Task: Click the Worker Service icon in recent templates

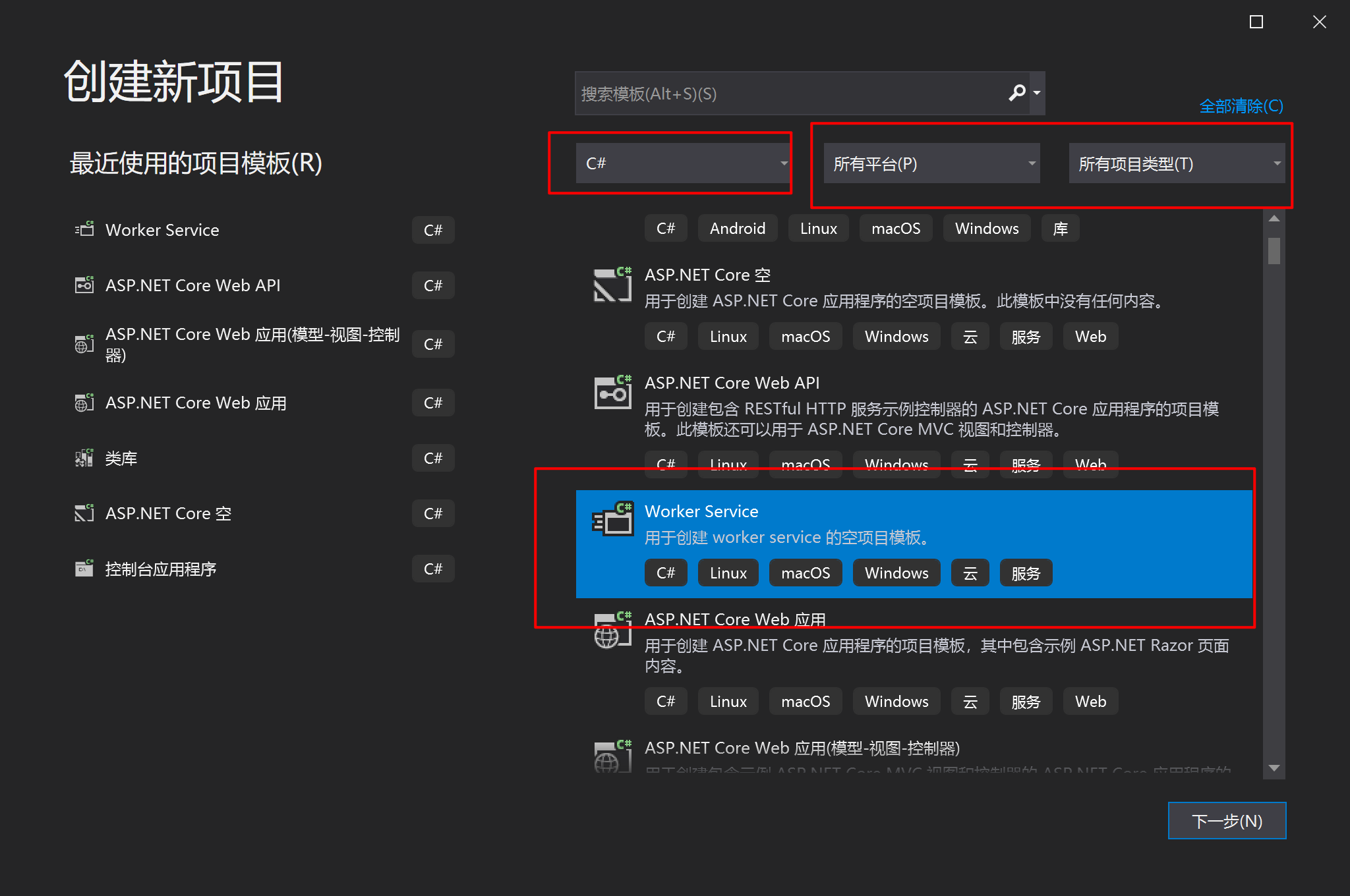Action: tap(84, 229)
